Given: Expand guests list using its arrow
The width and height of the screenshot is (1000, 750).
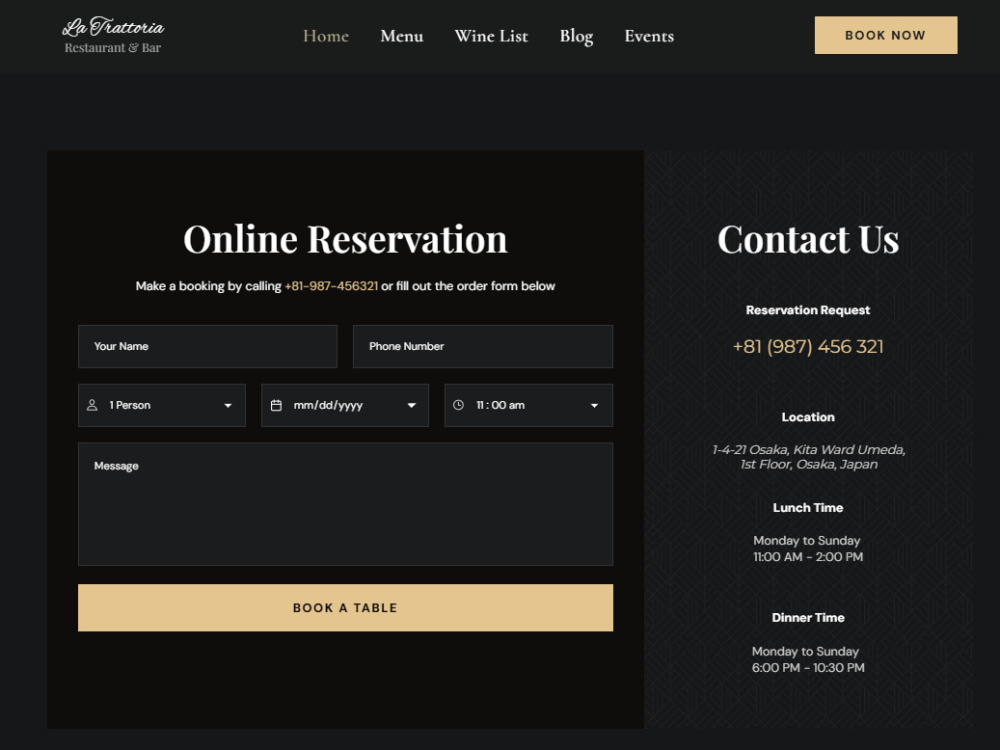Looking at the screenshot, I should tap(228, 406).
